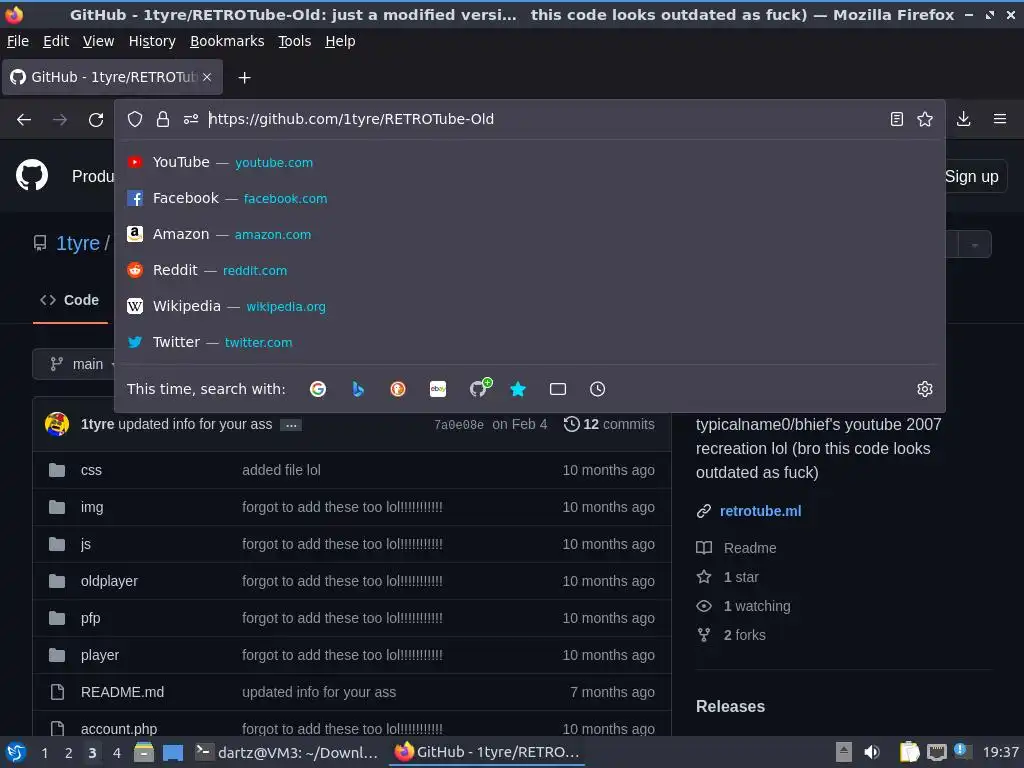
Task: Go back with the back arrow
Action: (24, 120)
